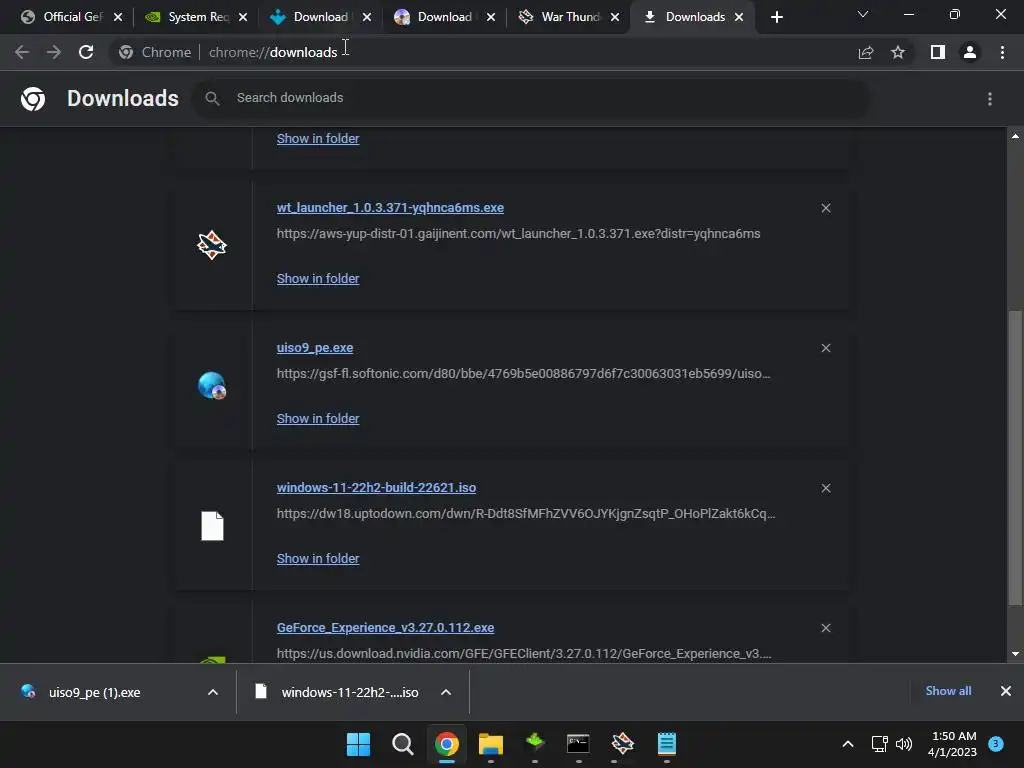Viewport: 1024px width, 768px height.
Task: Click topmost Show in folder link
Action: pos(318,138)
